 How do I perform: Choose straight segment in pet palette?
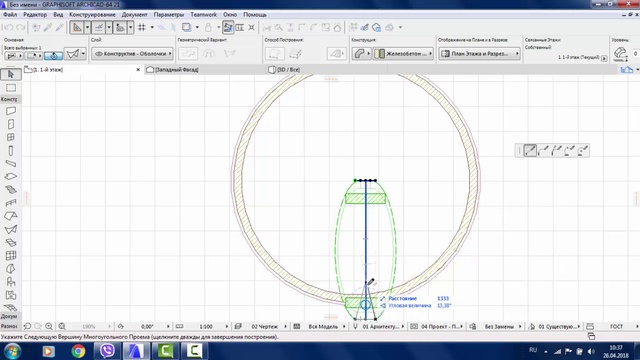coord(530,151)
